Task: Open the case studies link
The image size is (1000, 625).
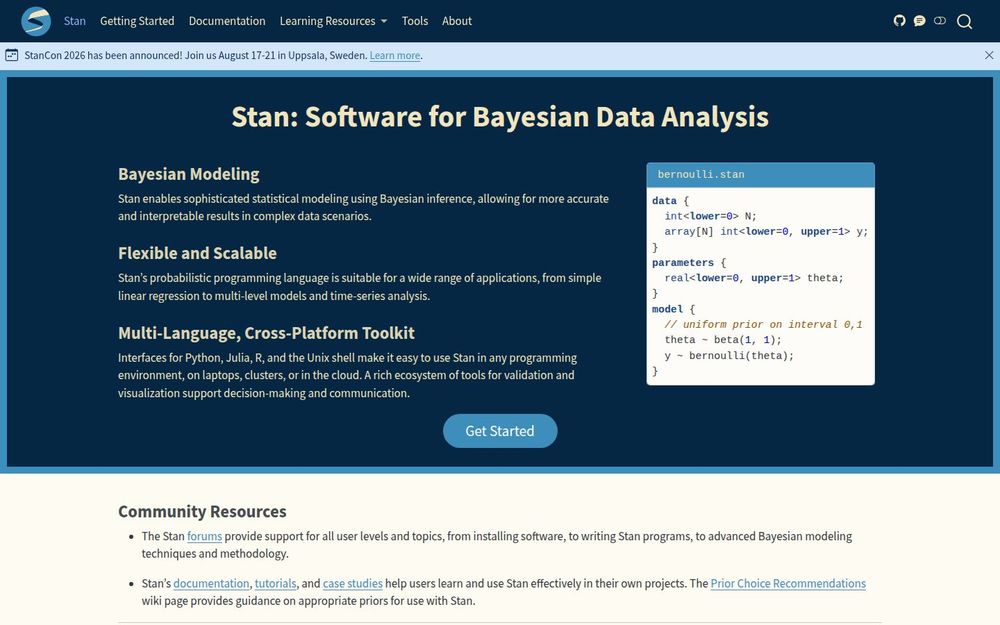Action: [353, 584]
